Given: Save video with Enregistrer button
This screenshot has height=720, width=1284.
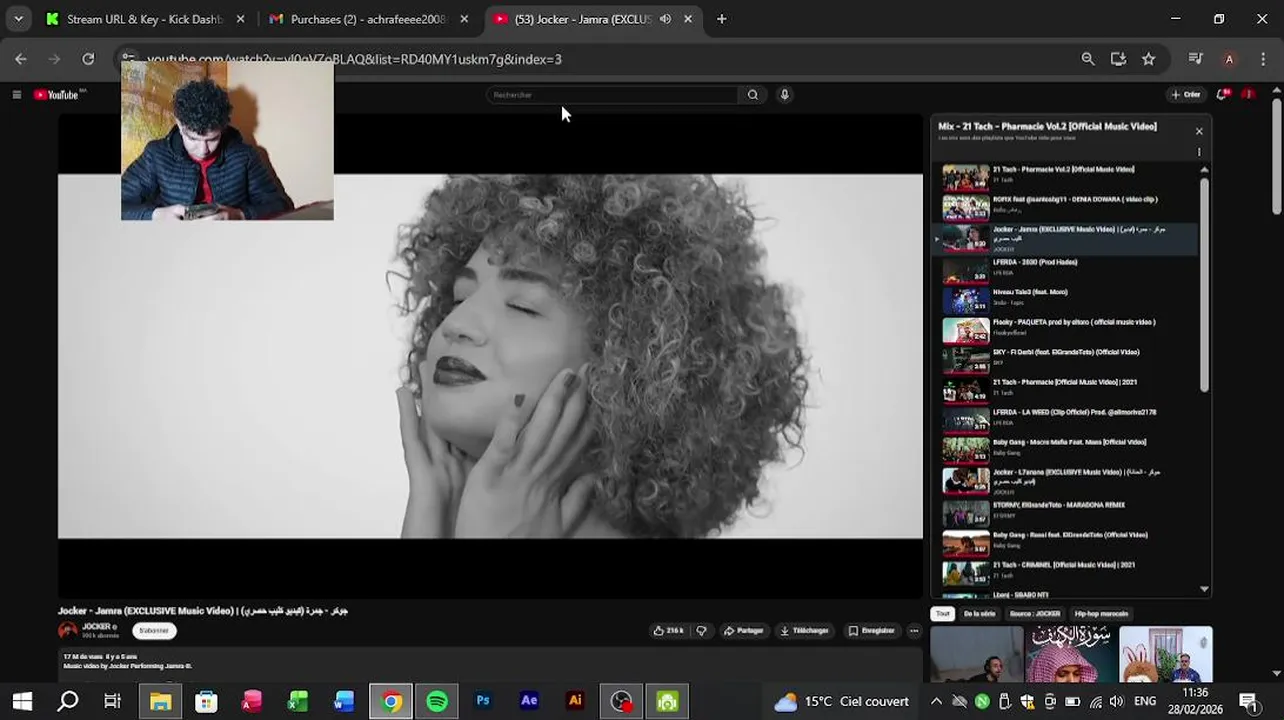Looking at the screenshot, I should (871, 631).
